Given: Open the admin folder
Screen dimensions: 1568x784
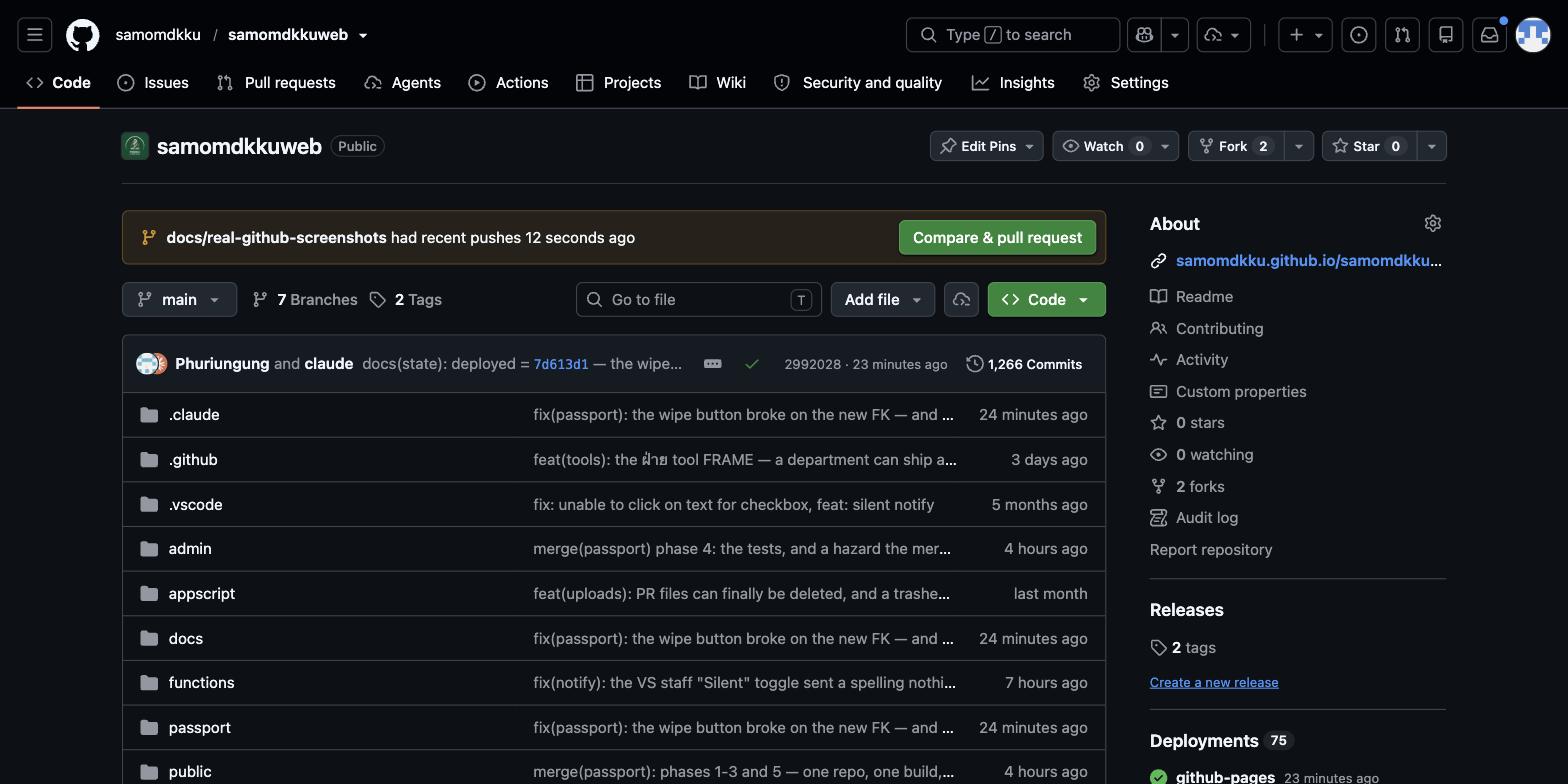Looking at the screenshot, I should point(190,549).
